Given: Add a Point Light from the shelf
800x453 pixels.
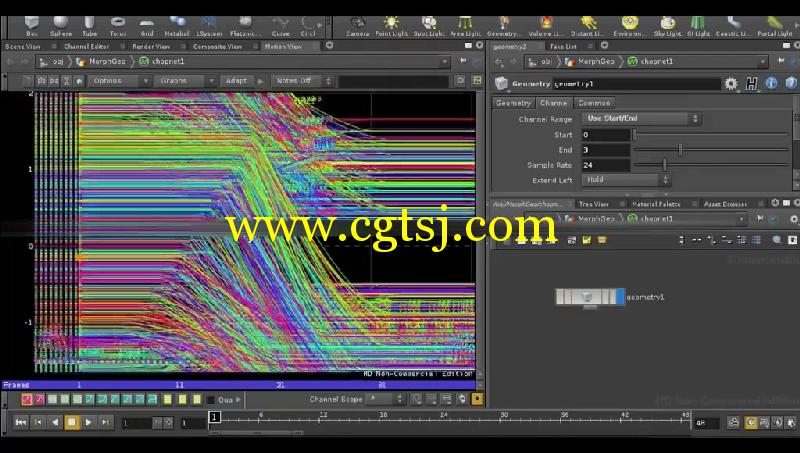Looking at the screenshot, I should (x=391, y=26).
